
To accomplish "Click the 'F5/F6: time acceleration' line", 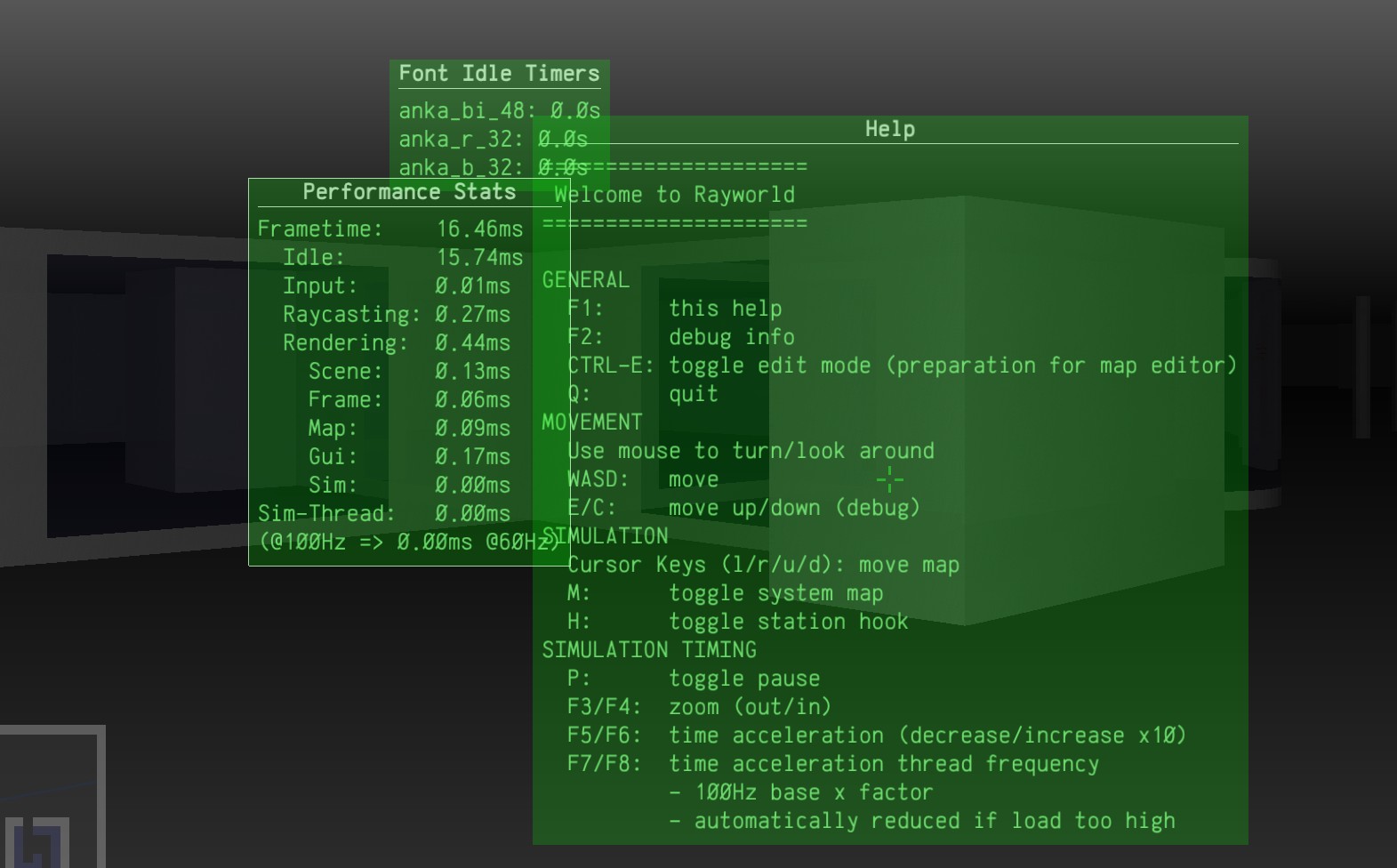I will click(876, 735).
